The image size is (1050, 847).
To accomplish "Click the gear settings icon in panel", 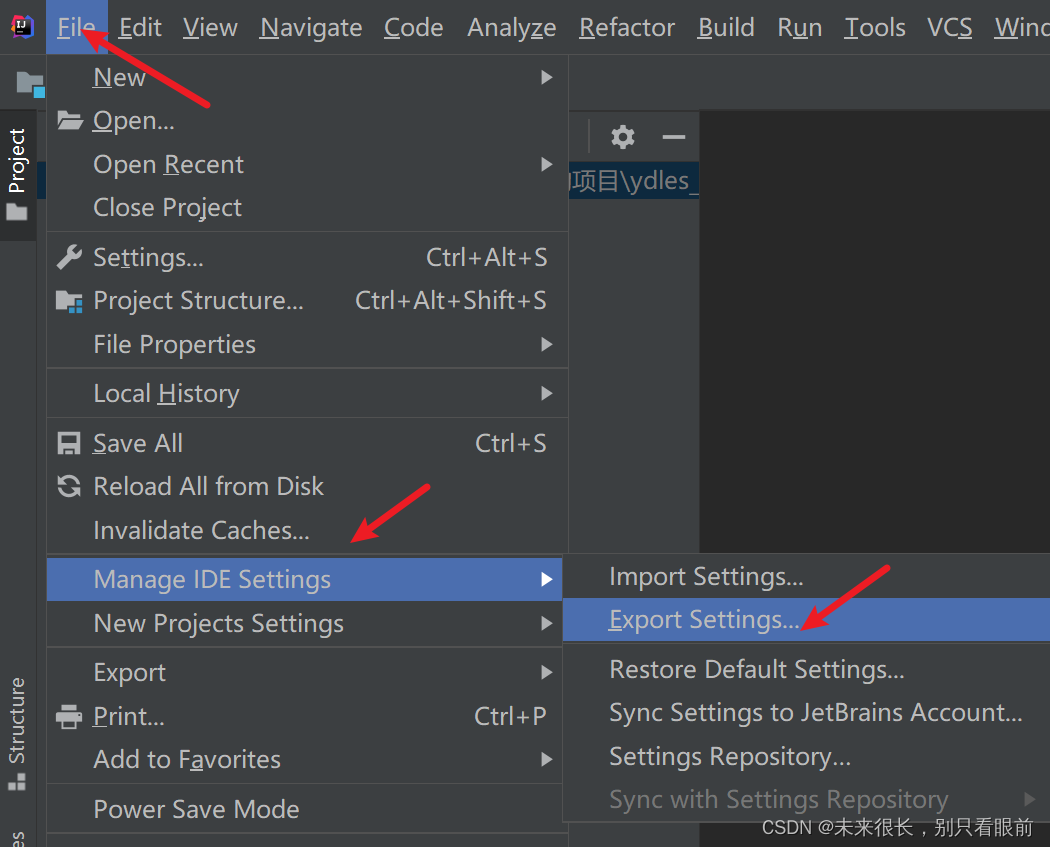I will (623, 137).
